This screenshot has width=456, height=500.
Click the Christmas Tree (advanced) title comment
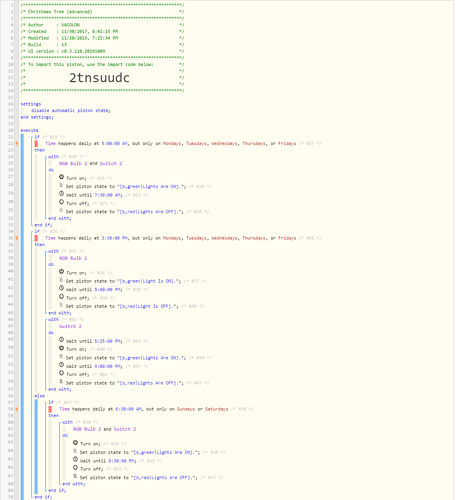pos(102,12)
